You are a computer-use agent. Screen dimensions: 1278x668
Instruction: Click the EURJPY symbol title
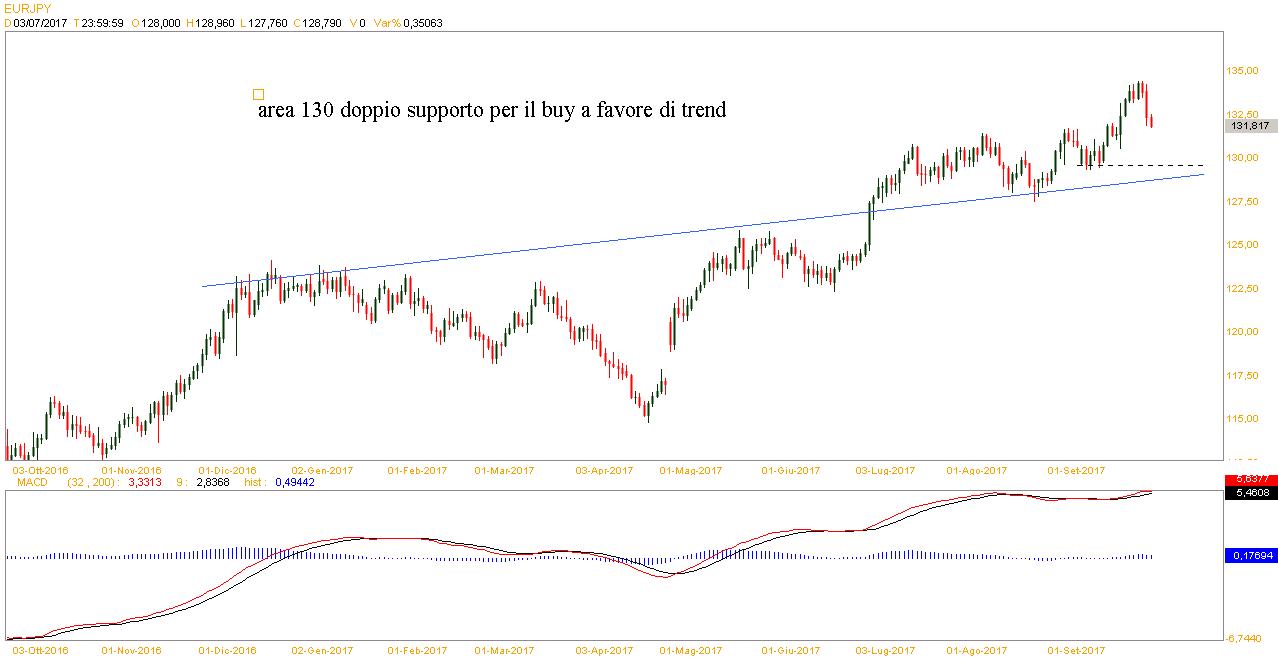click(27, 8)
